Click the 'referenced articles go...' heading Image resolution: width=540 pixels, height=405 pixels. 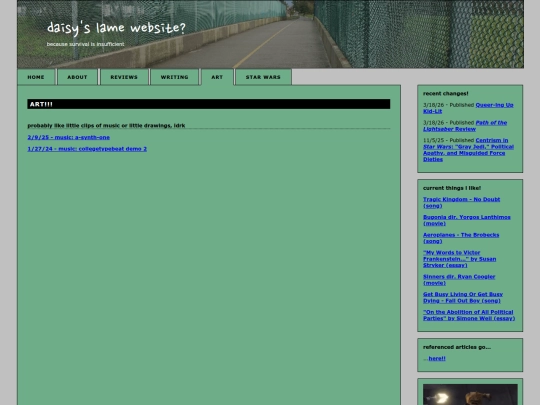click(x=457, y=347)
